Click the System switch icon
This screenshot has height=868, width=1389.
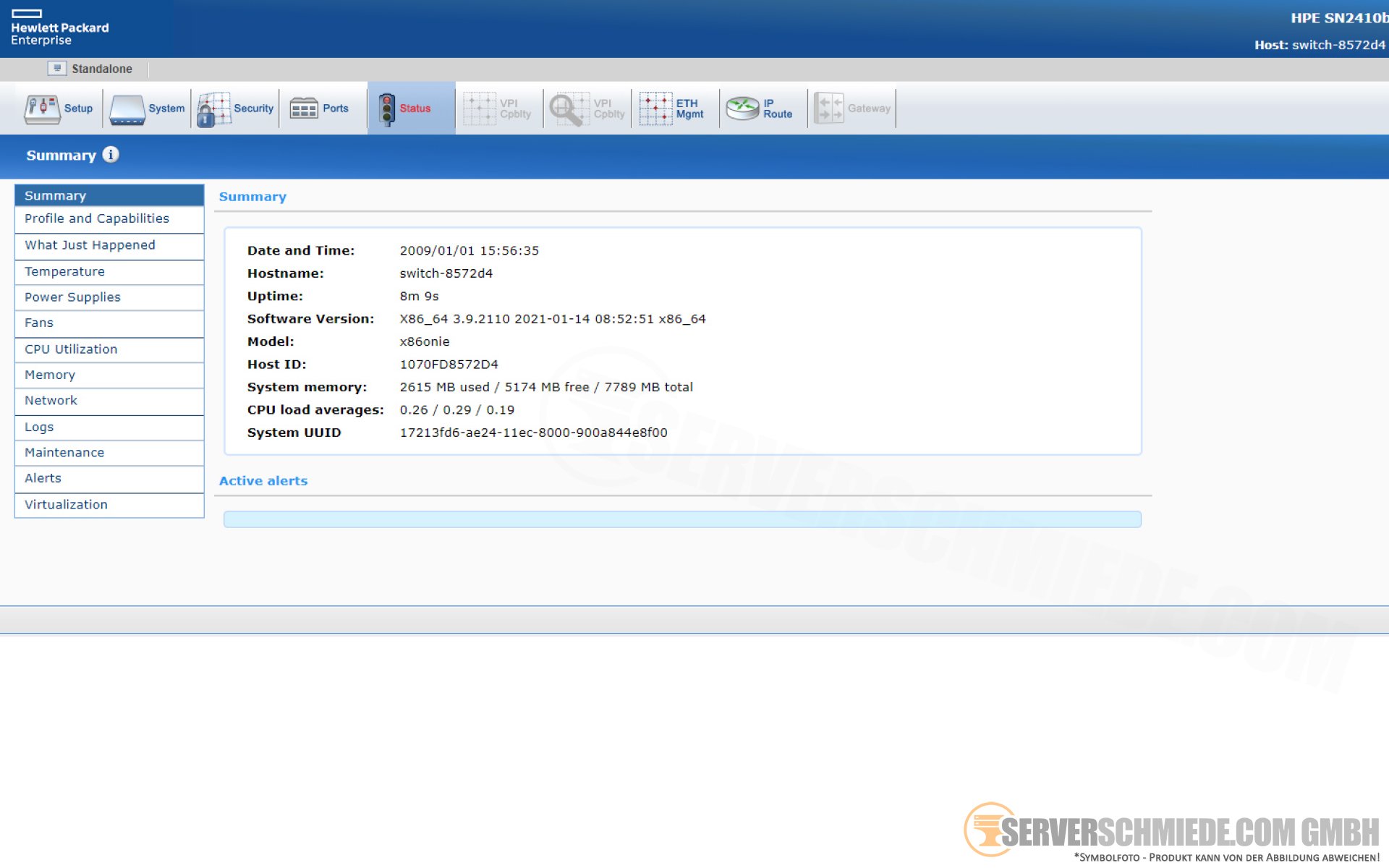pos(128,109)
